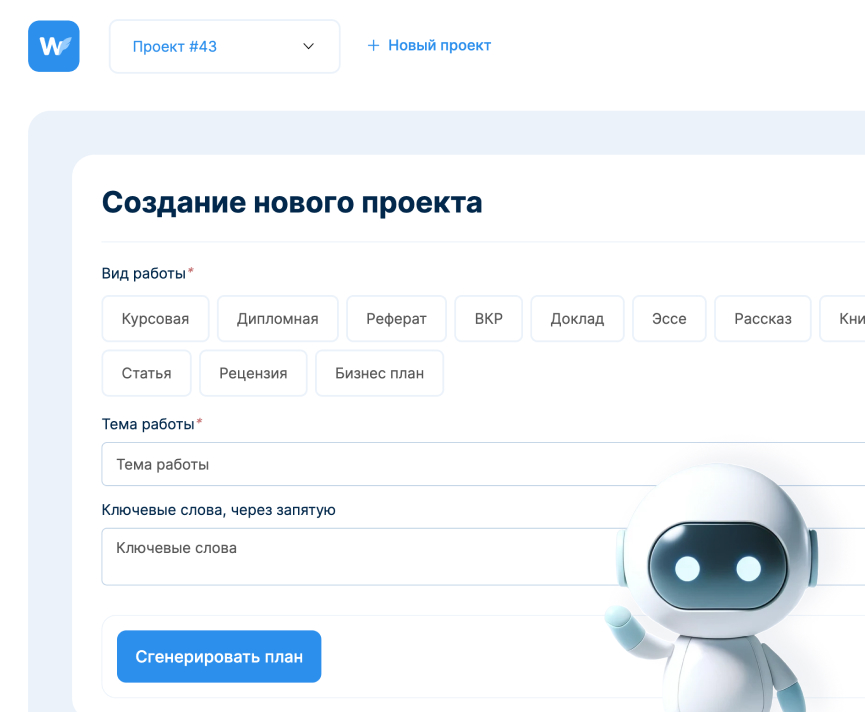The height and width of the screenshot is (712, 865).
Task: Select Курсовая work type
Action: (x=155, y=319)
